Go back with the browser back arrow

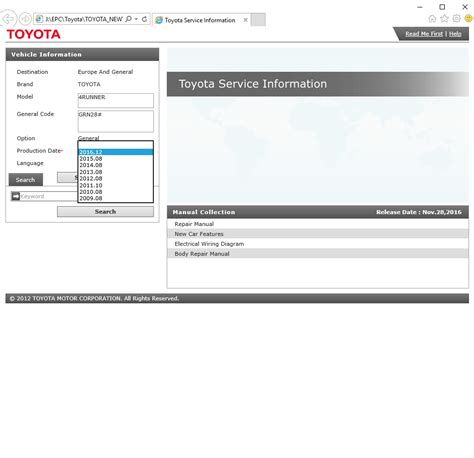coord(8,19)
